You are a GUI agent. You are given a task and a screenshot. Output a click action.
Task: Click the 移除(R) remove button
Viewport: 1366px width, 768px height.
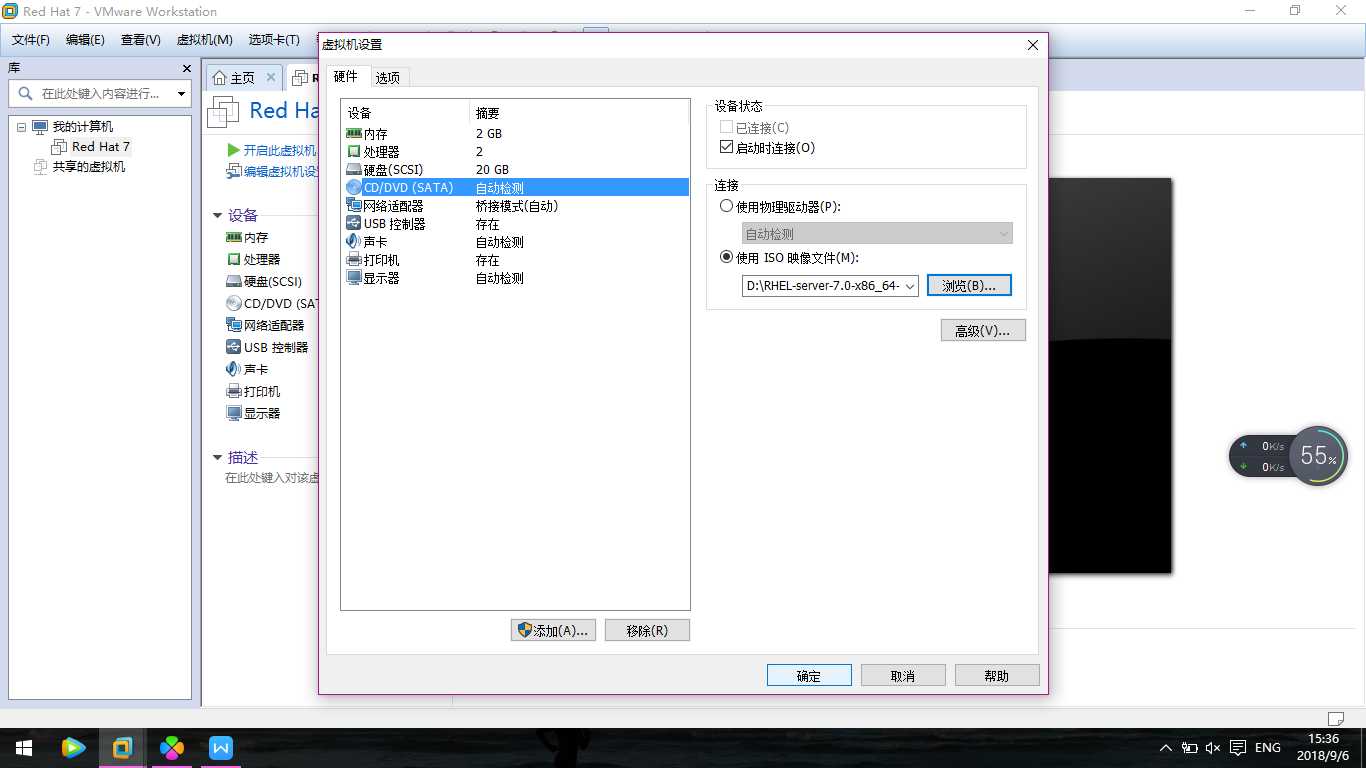(647, 630)
